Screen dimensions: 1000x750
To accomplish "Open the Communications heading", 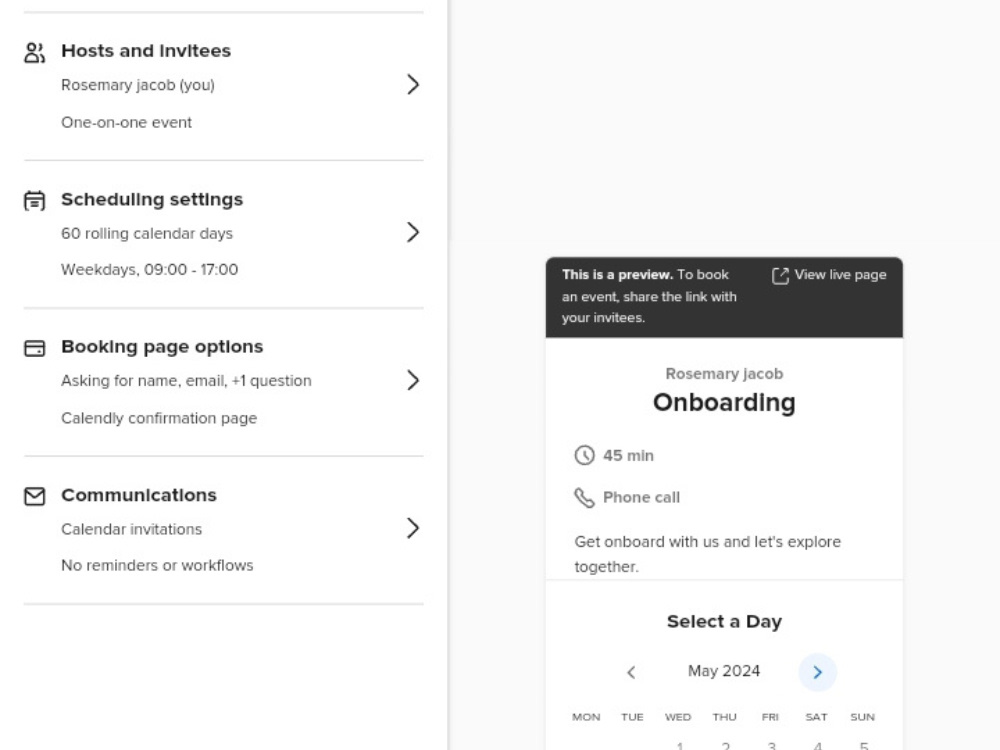I will click(x=139, y=495).
